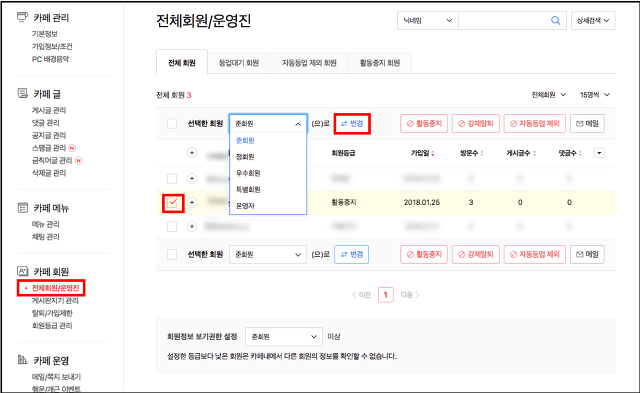Click the 다음 pagination link
This screenshot has height=393, width=640.
pos(410,295)
